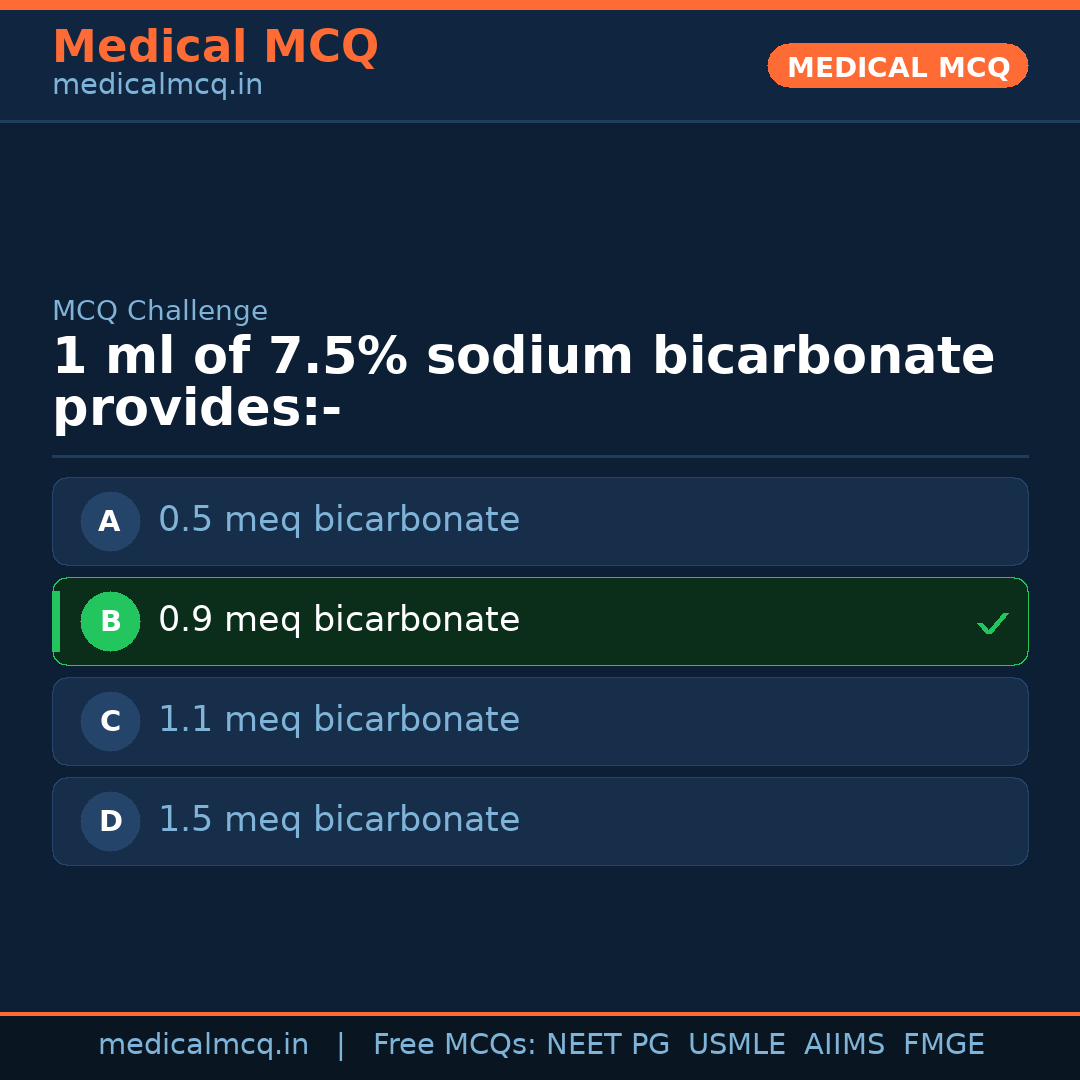Select the 0.9 meq bicarbonate answer text
This screenshot has height=1080, width=1080.
point(339,620)
